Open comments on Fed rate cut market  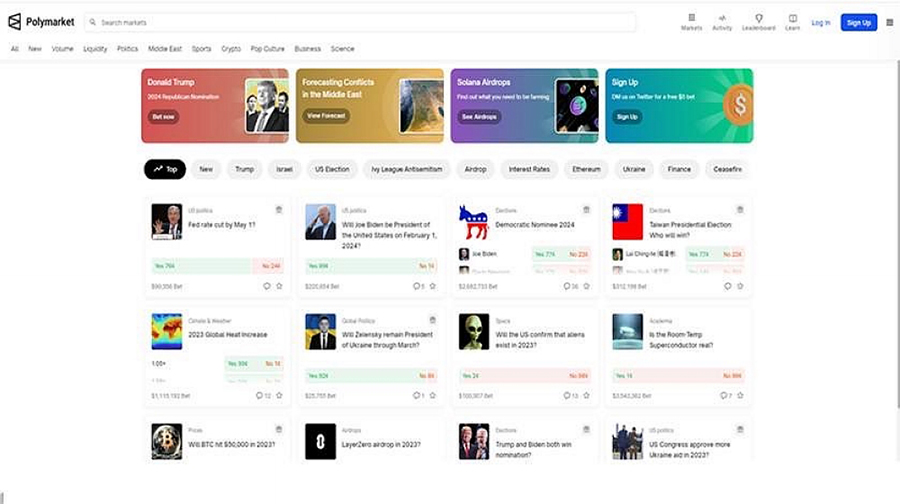pyautogui.click(x=267, y=286)
